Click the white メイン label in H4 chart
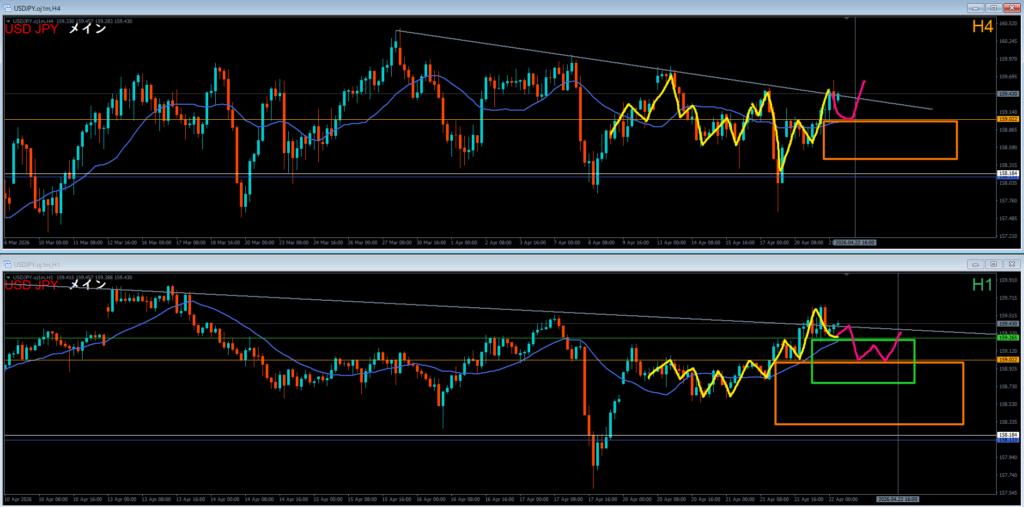1024x507 pixels. pos(88,28)
